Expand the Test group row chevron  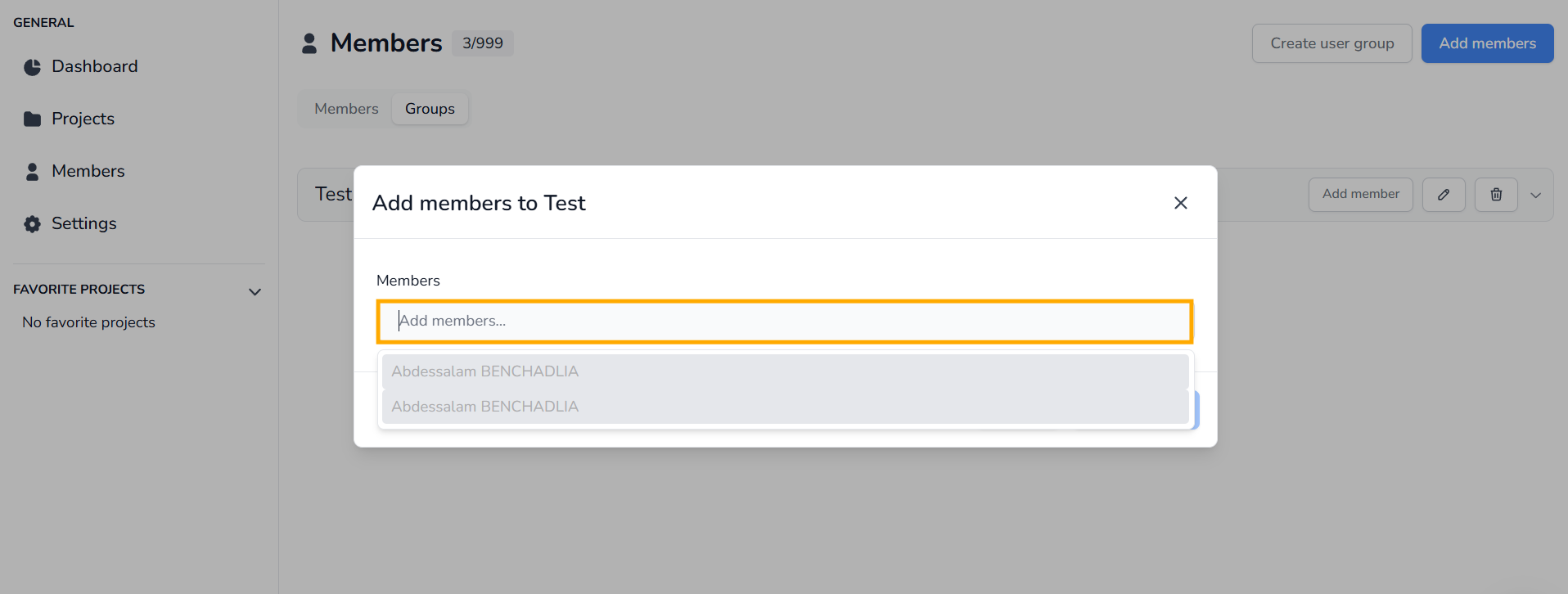tap(1535, 196)
